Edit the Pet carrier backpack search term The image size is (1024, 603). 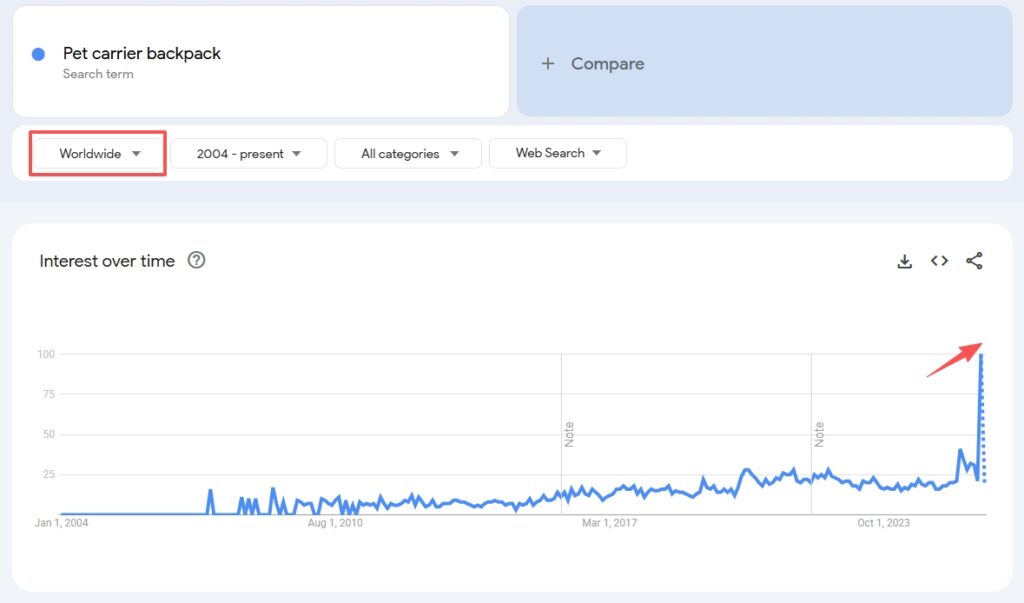(142, 54)
